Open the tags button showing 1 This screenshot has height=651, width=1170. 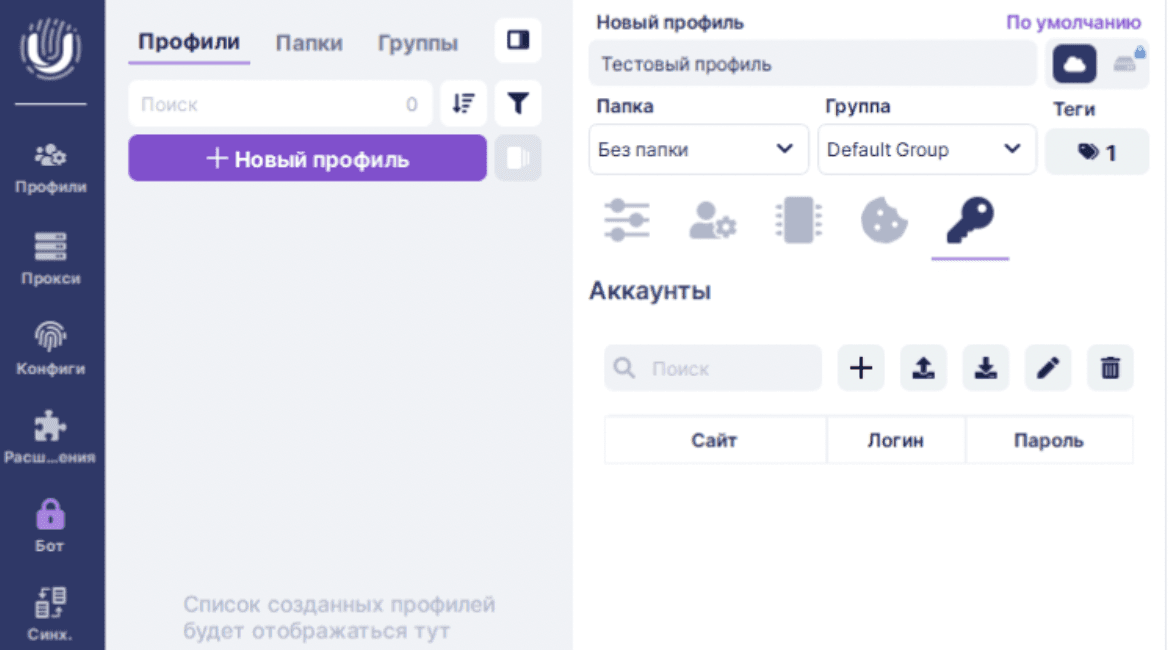[x=1097, y=152]
